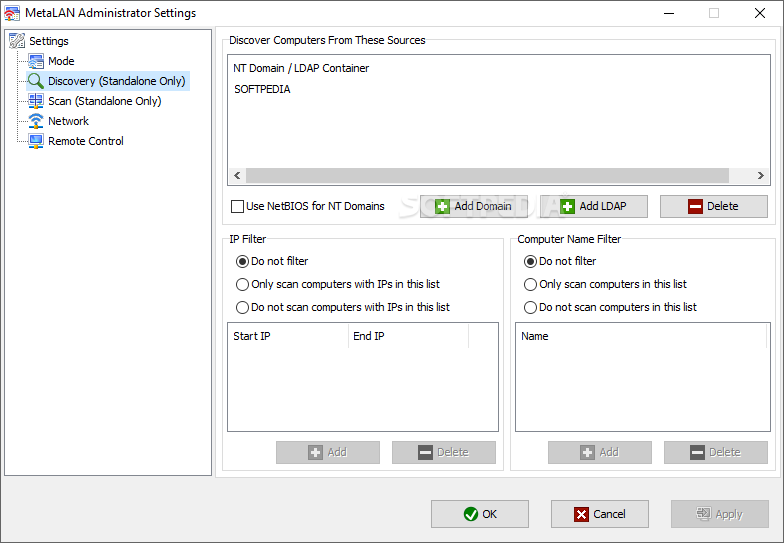Click the Remote Control monitor icon
The width and height of the screenshot is (784, 543).
(x=36, y=141)
